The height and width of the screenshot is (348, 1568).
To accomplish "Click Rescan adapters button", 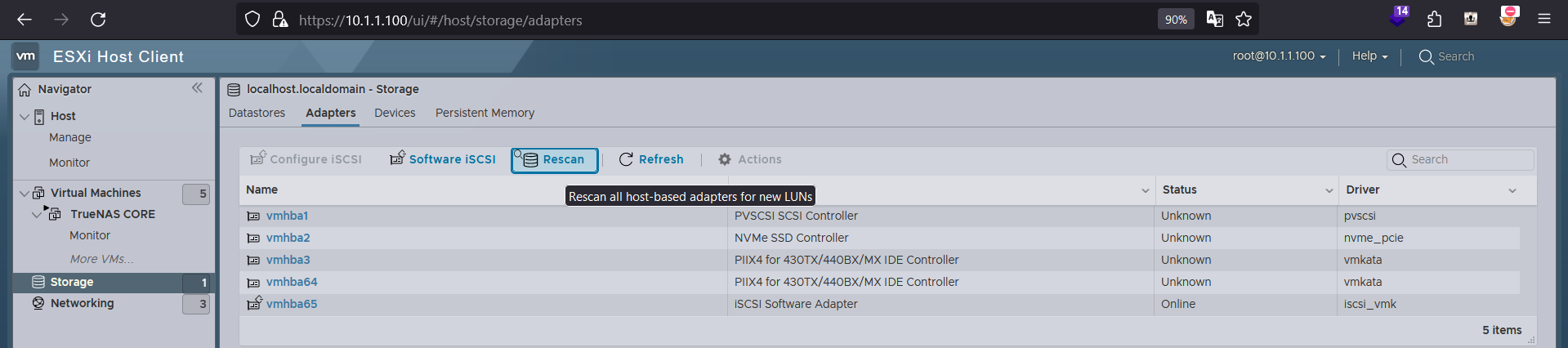I will [555, 160].
